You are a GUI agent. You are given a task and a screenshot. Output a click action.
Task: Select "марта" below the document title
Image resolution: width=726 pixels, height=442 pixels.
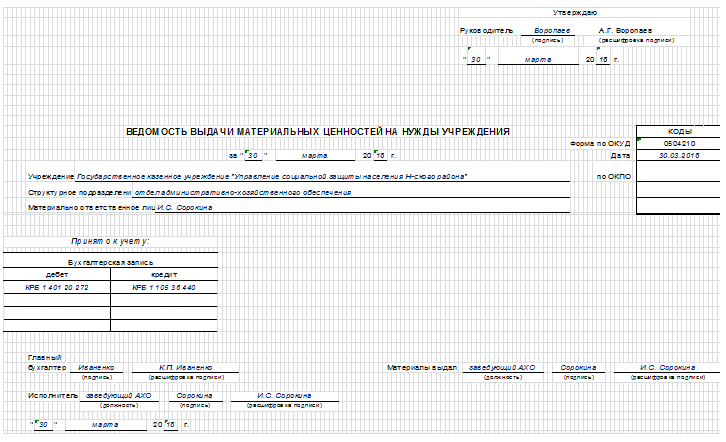tap(314, 156)
